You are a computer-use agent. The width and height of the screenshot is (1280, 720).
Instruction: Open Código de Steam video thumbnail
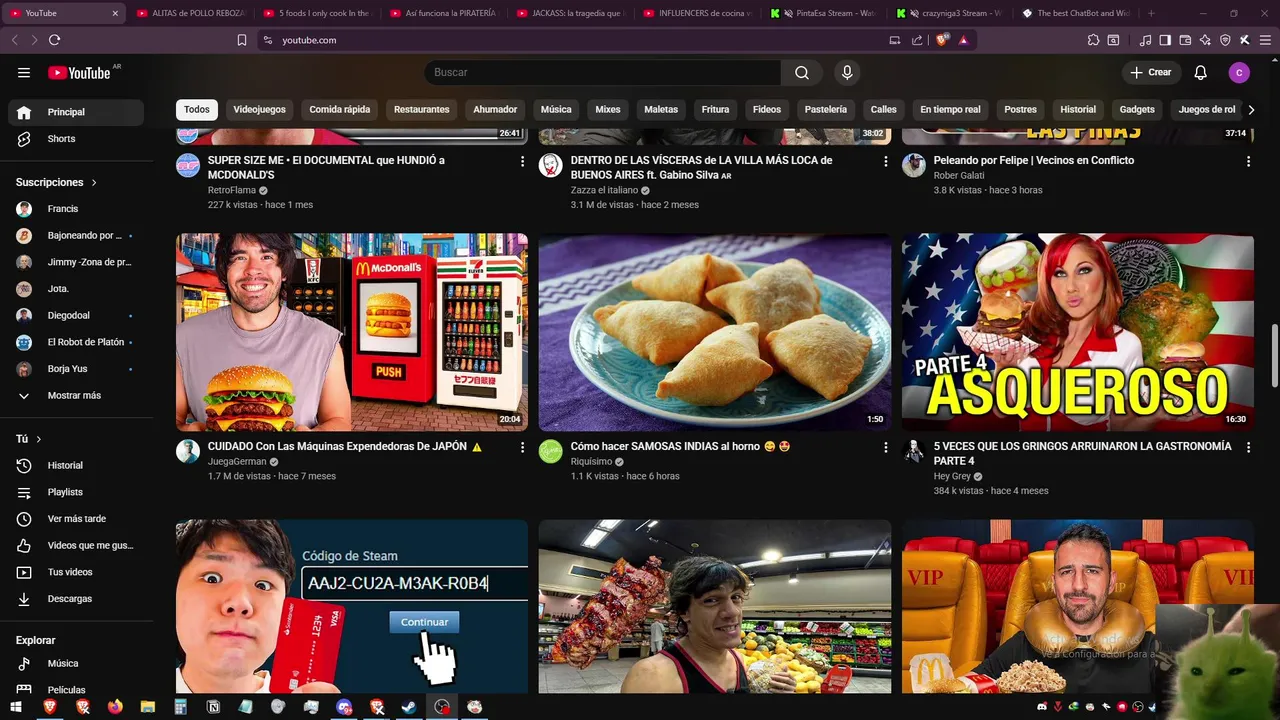point(352,606)
